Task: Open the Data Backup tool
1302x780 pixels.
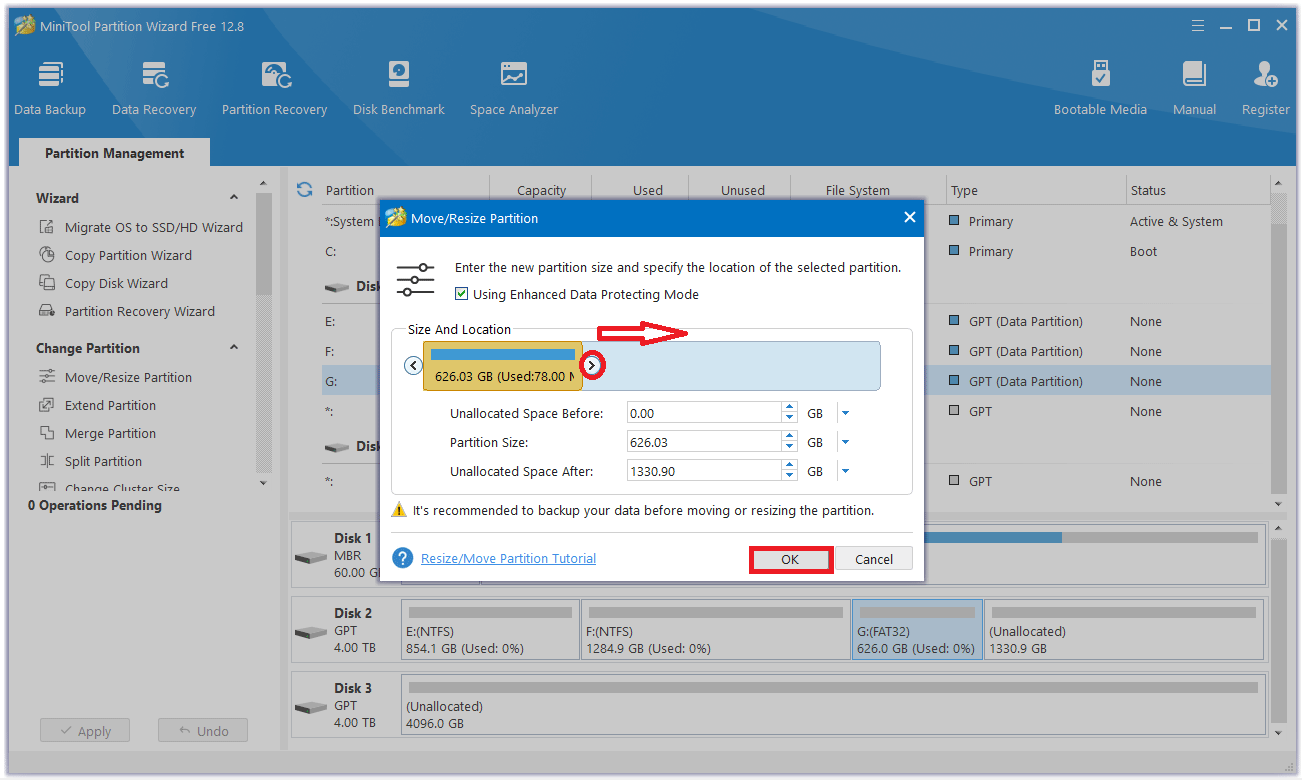Action: 50,88
